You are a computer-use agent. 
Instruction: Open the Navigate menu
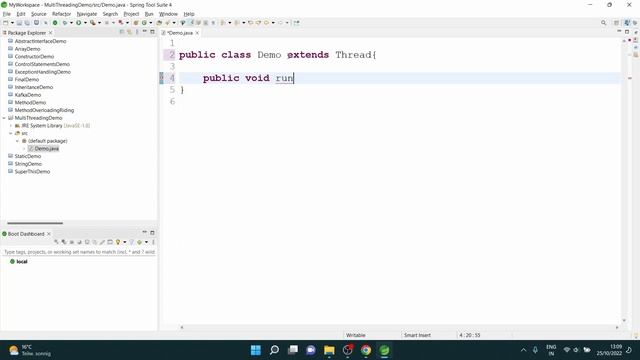[87, 14]
